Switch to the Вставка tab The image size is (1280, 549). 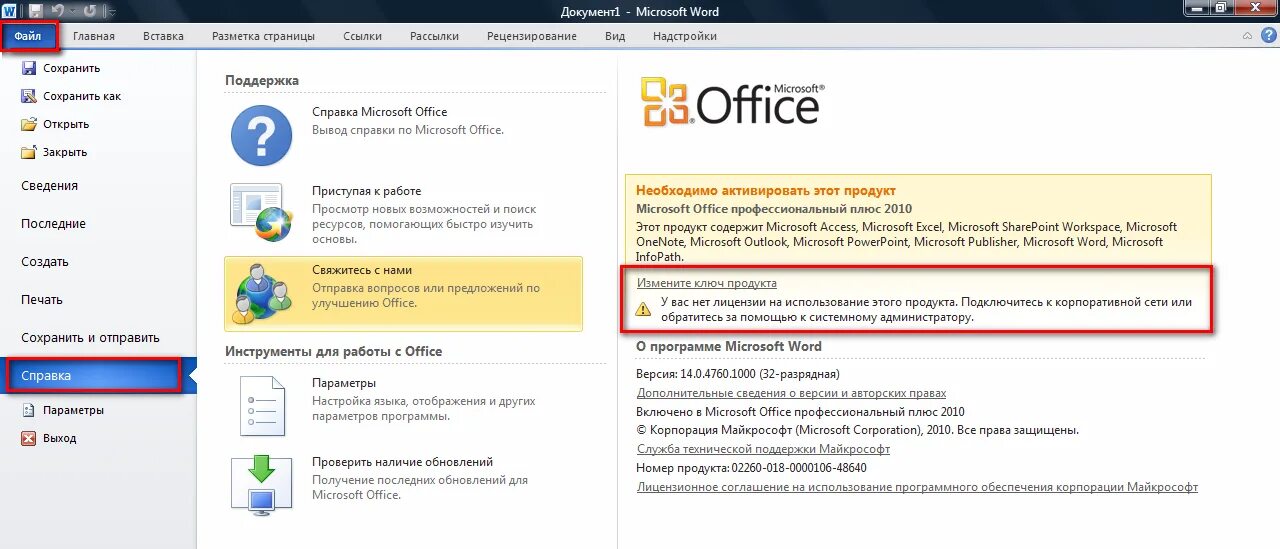tap(163, 36)
